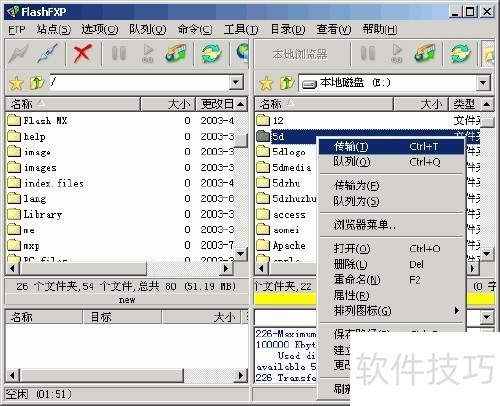Click the play queue icon in right toolbar
Viewport: 500px width, 406px height.
click(397, 53)
